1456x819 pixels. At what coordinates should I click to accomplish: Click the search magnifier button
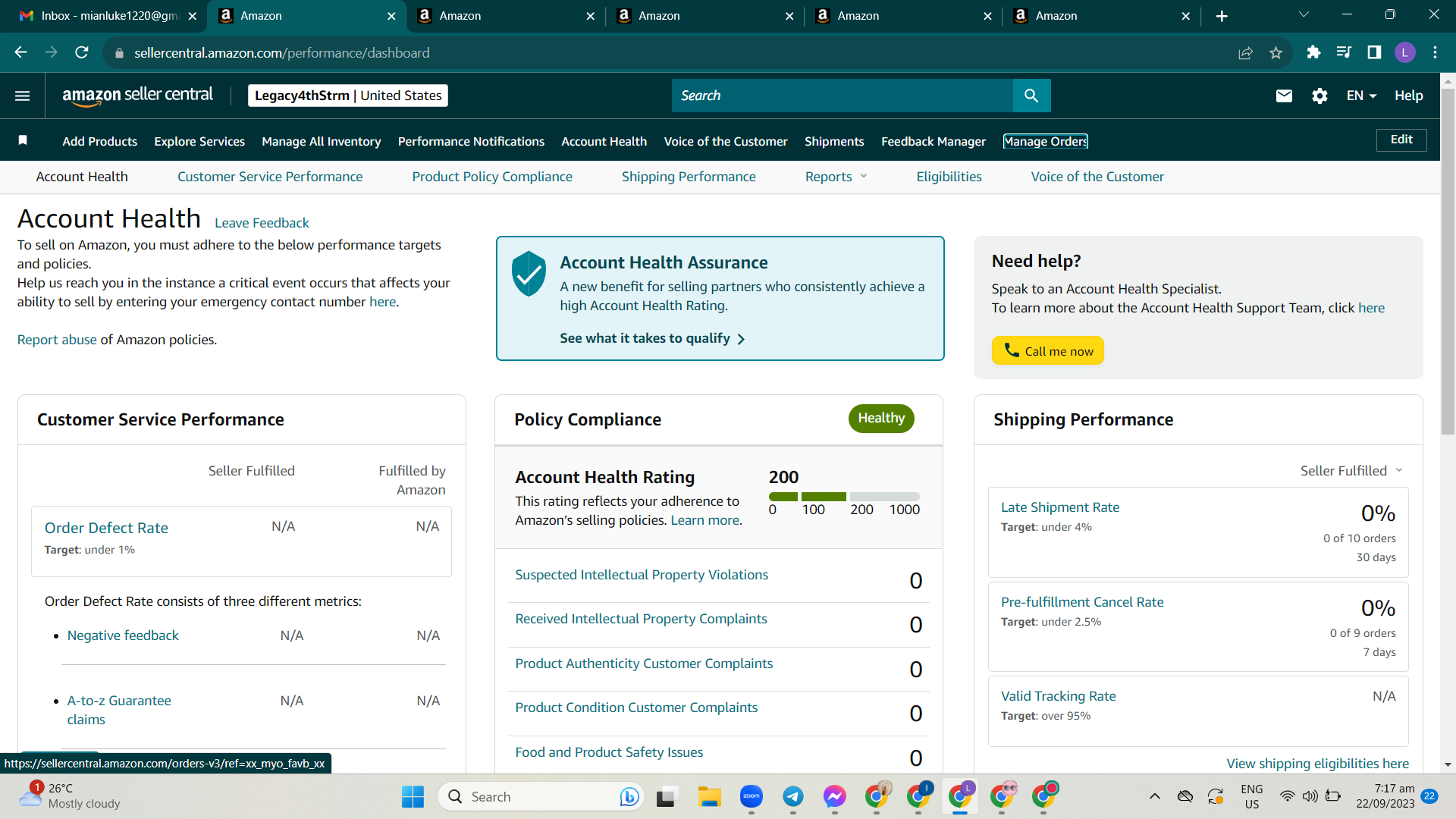[1031, 96]
